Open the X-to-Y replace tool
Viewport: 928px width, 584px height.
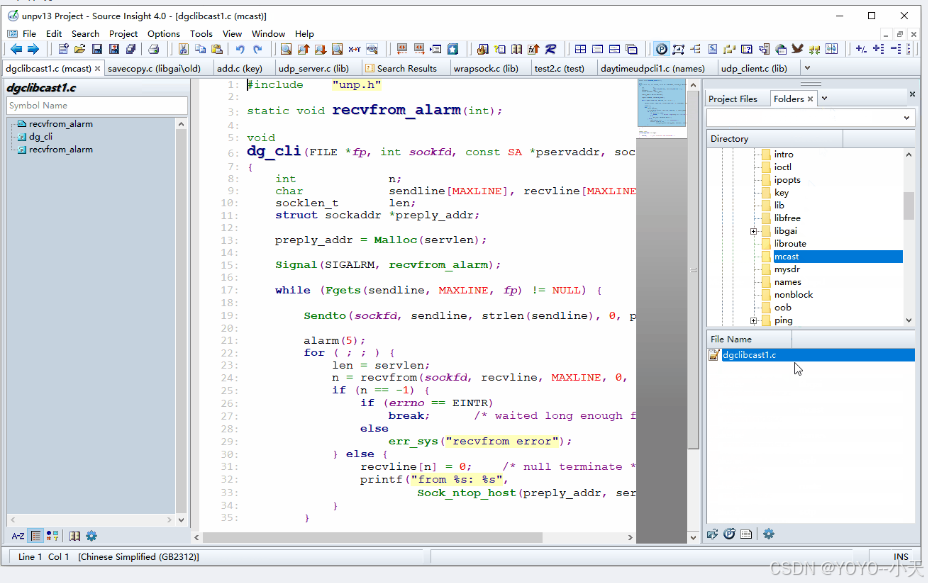[355, 49]
